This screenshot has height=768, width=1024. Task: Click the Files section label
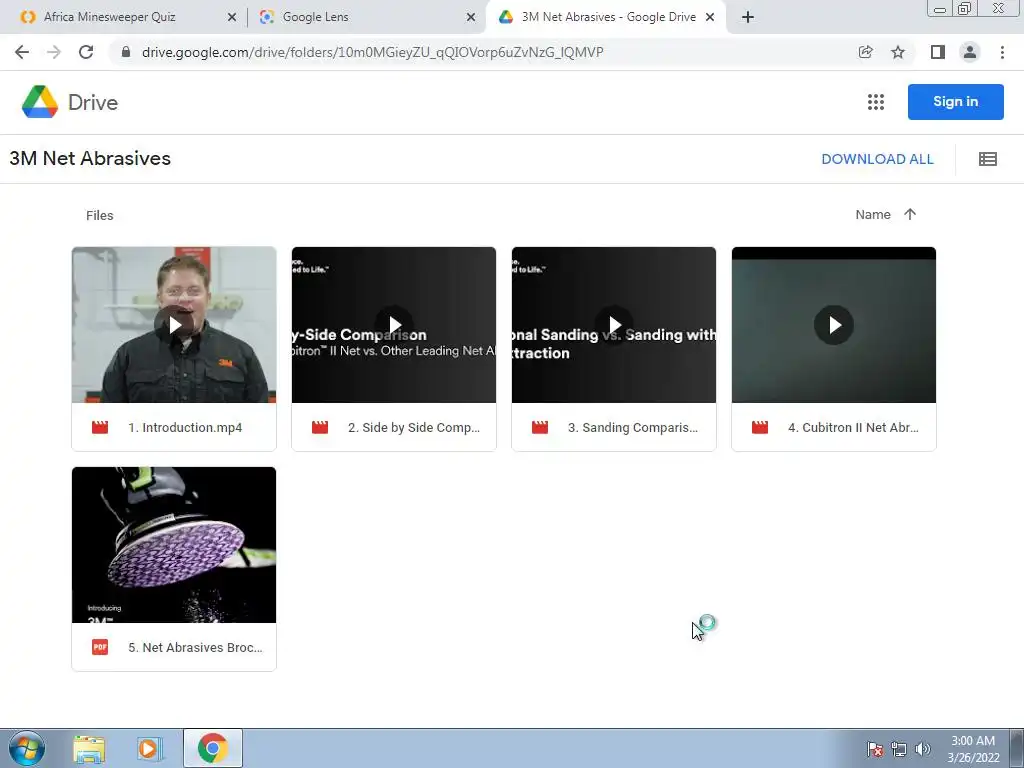(x=100, y=216)
